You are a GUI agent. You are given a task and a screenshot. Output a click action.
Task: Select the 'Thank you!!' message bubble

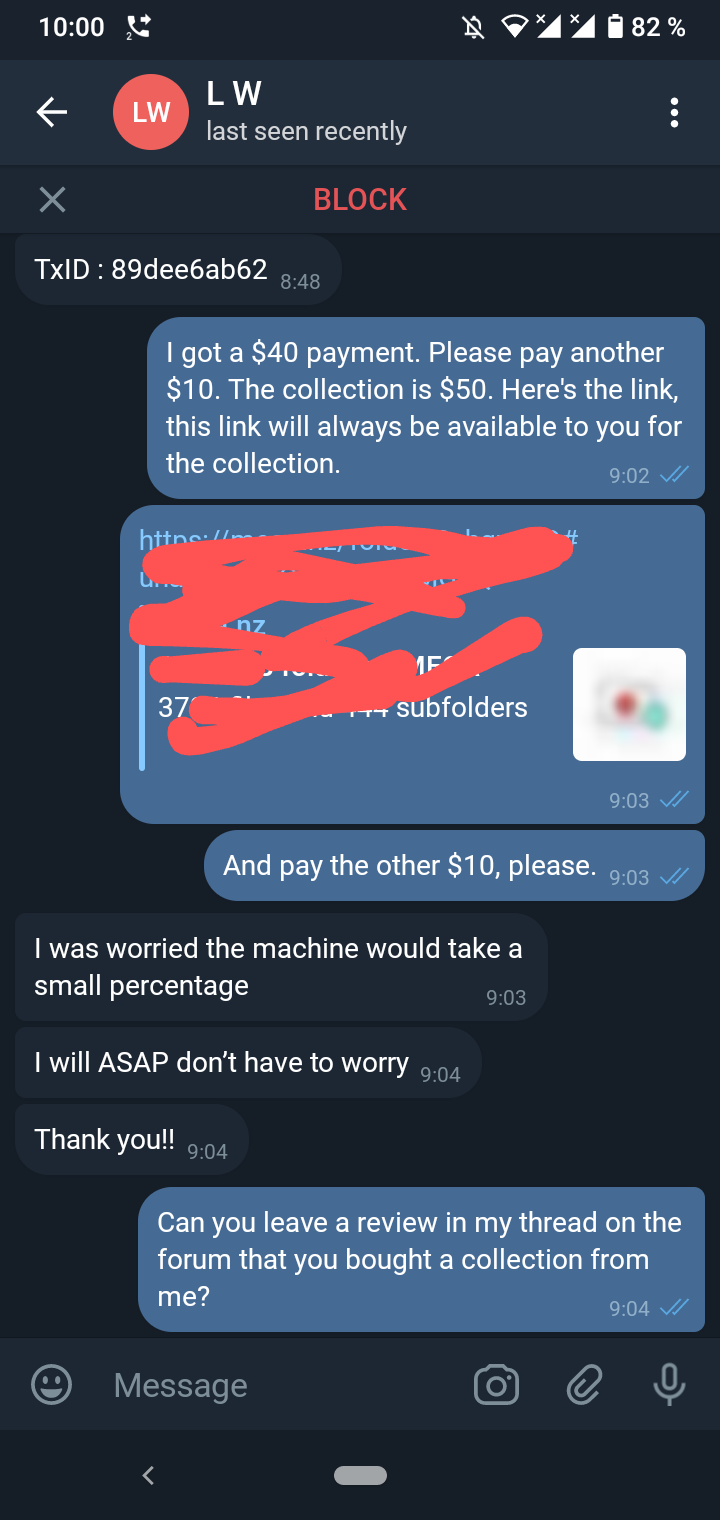(x=131, y=1140)
